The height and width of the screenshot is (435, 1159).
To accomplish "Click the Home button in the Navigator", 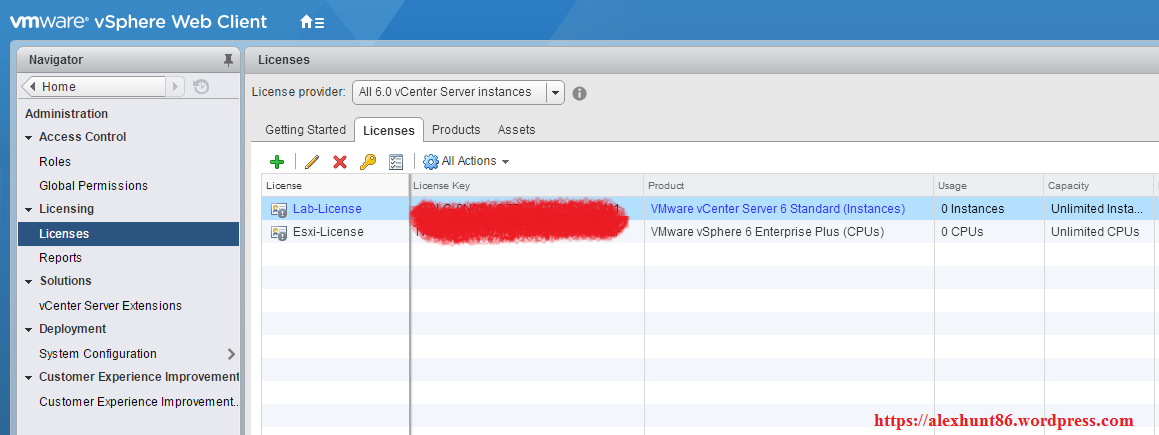I will tap(94, 86).
